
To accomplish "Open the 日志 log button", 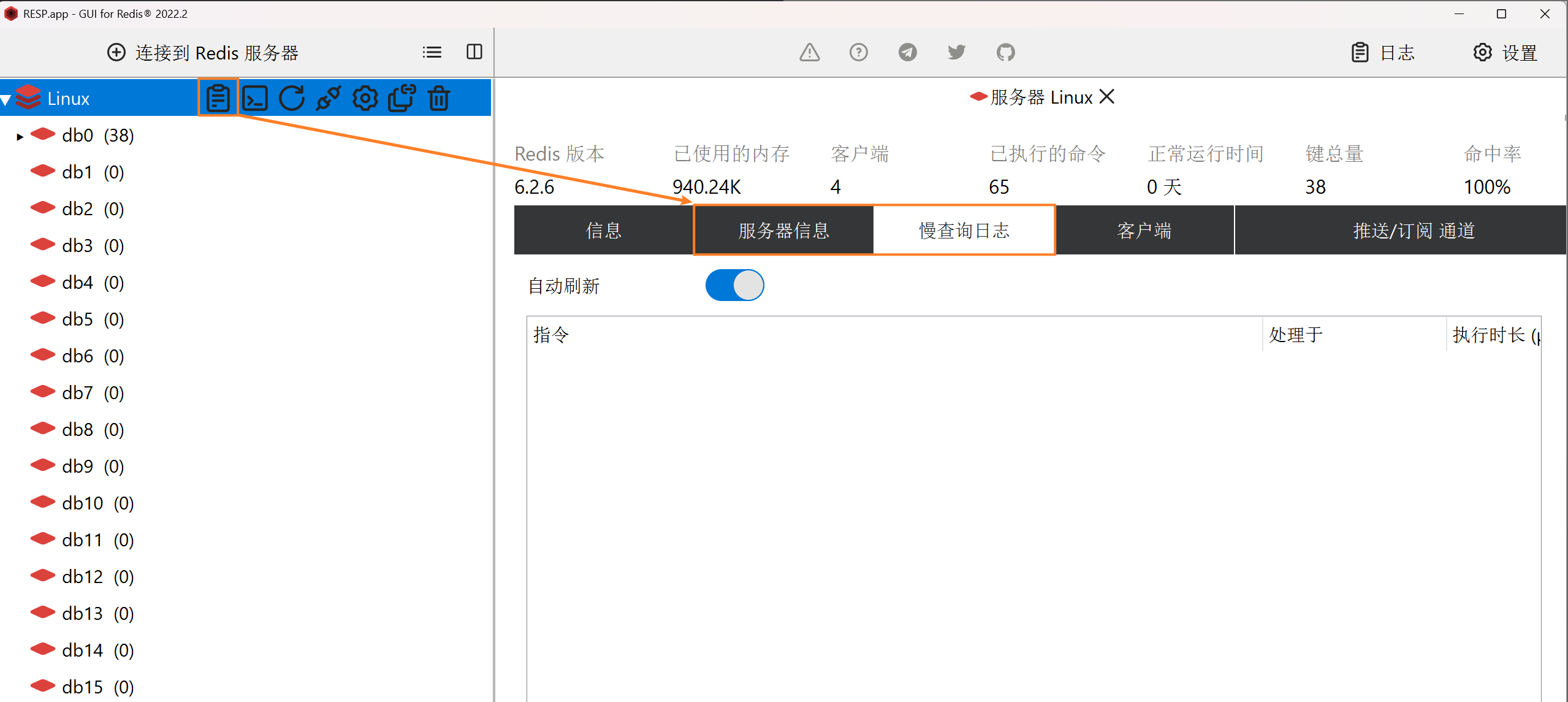I will click(x=1383, y=53).
